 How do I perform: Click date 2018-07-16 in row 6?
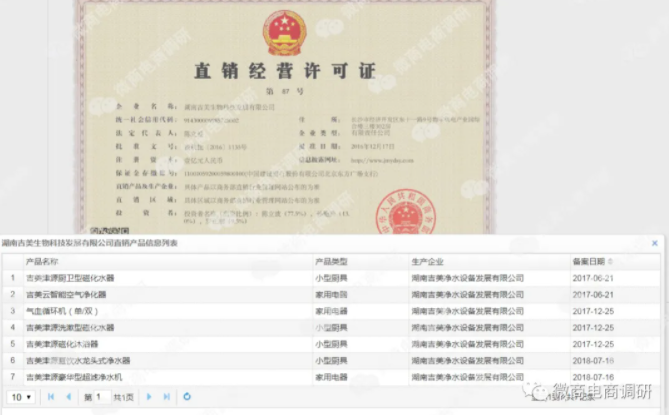(593, 361)
